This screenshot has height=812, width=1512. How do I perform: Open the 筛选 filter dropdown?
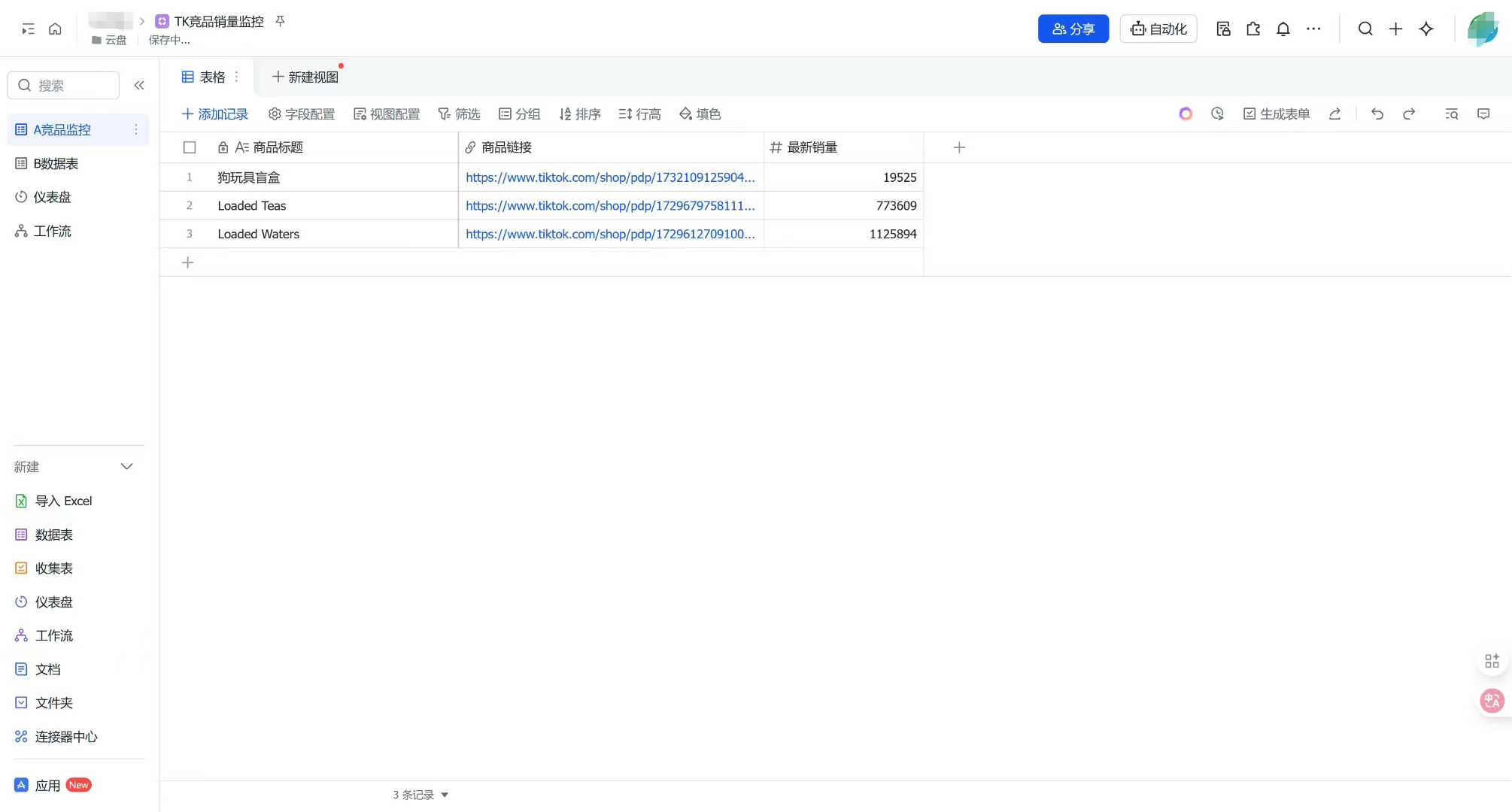[459, 114]
